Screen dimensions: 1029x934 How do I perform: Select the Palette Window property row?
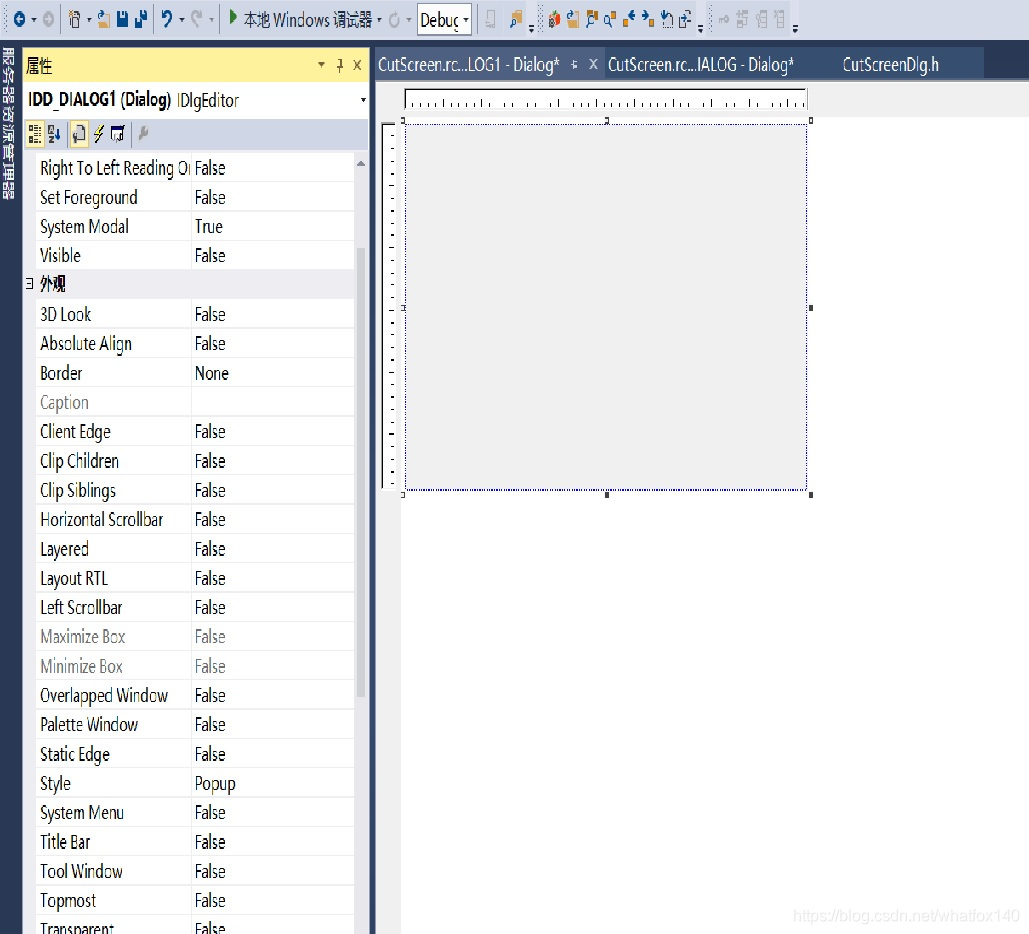[x=195, y=725]
